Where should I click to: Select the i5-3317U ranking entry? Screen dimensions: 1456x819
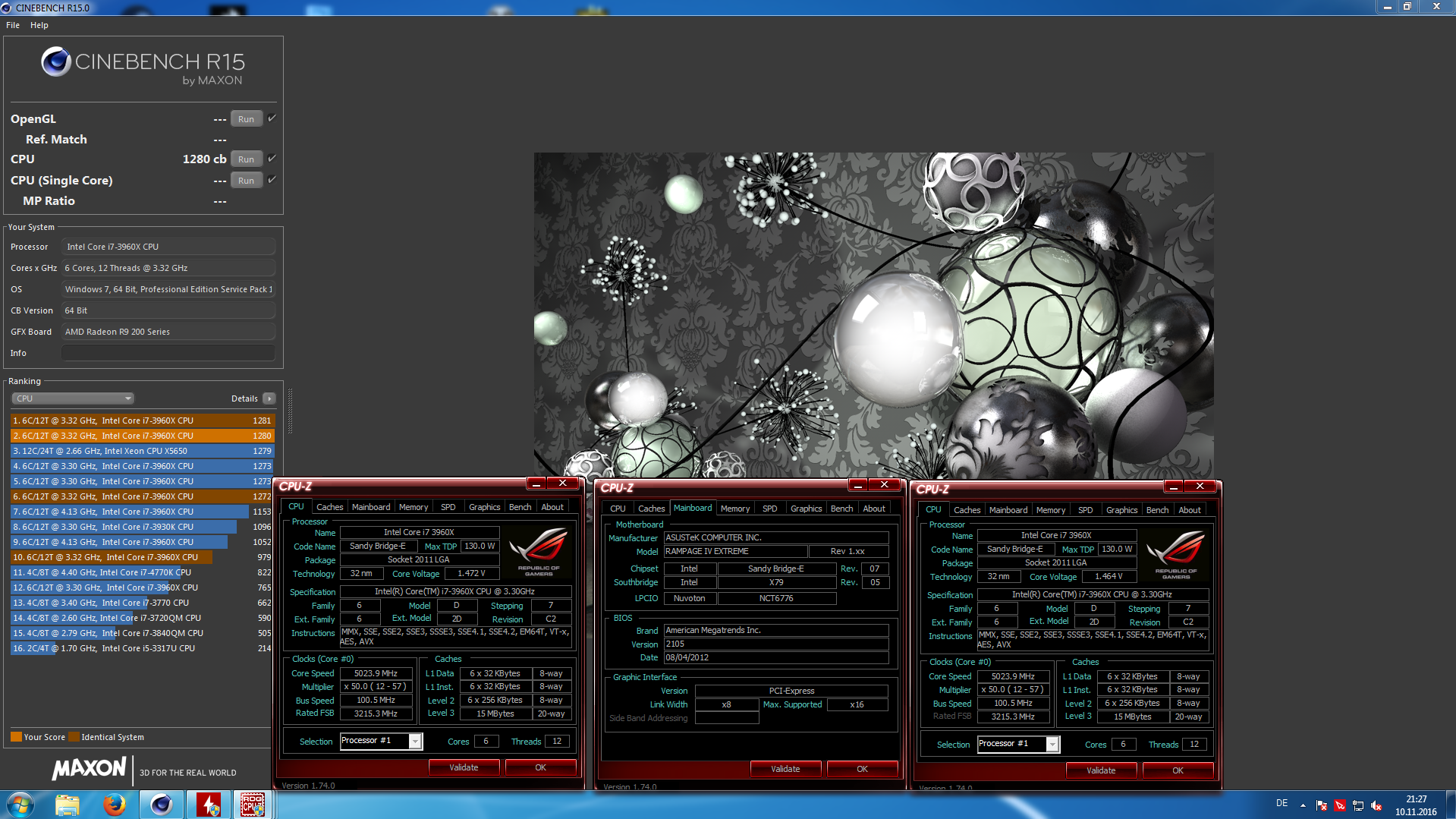click(x=142, y=648)
